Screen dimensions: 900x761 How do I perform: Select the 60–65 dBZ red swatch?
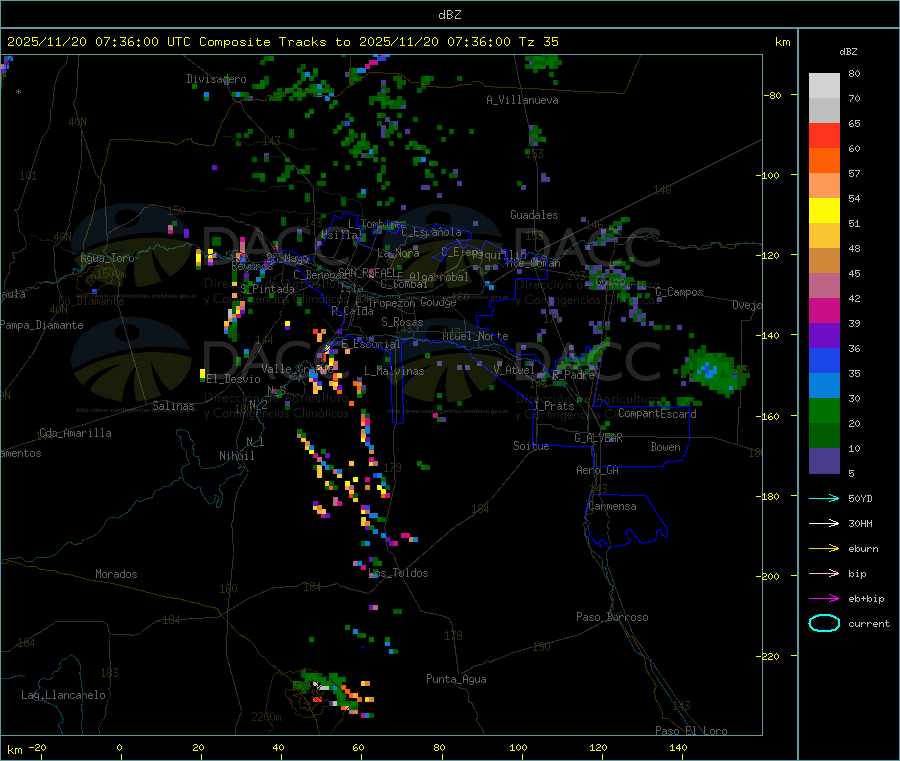tap(824, 135)
